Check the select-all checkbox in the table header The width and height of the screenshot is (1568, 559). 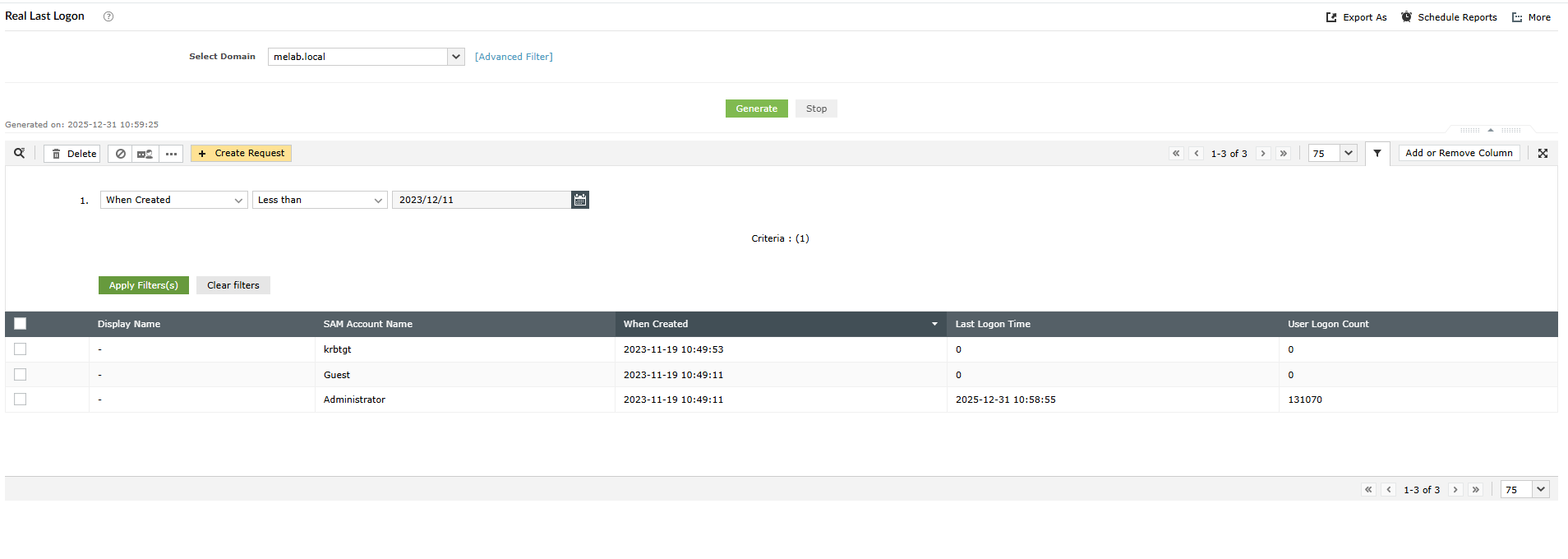coord(21,324)
